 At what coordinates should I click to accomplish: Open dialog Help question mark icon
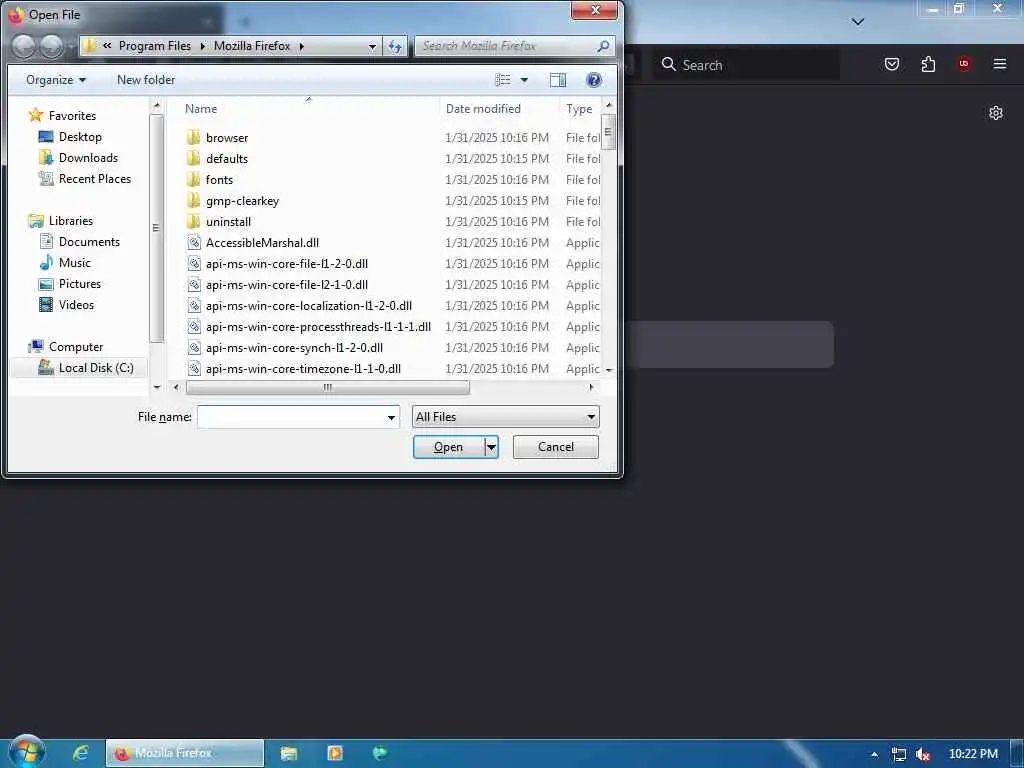594,80
